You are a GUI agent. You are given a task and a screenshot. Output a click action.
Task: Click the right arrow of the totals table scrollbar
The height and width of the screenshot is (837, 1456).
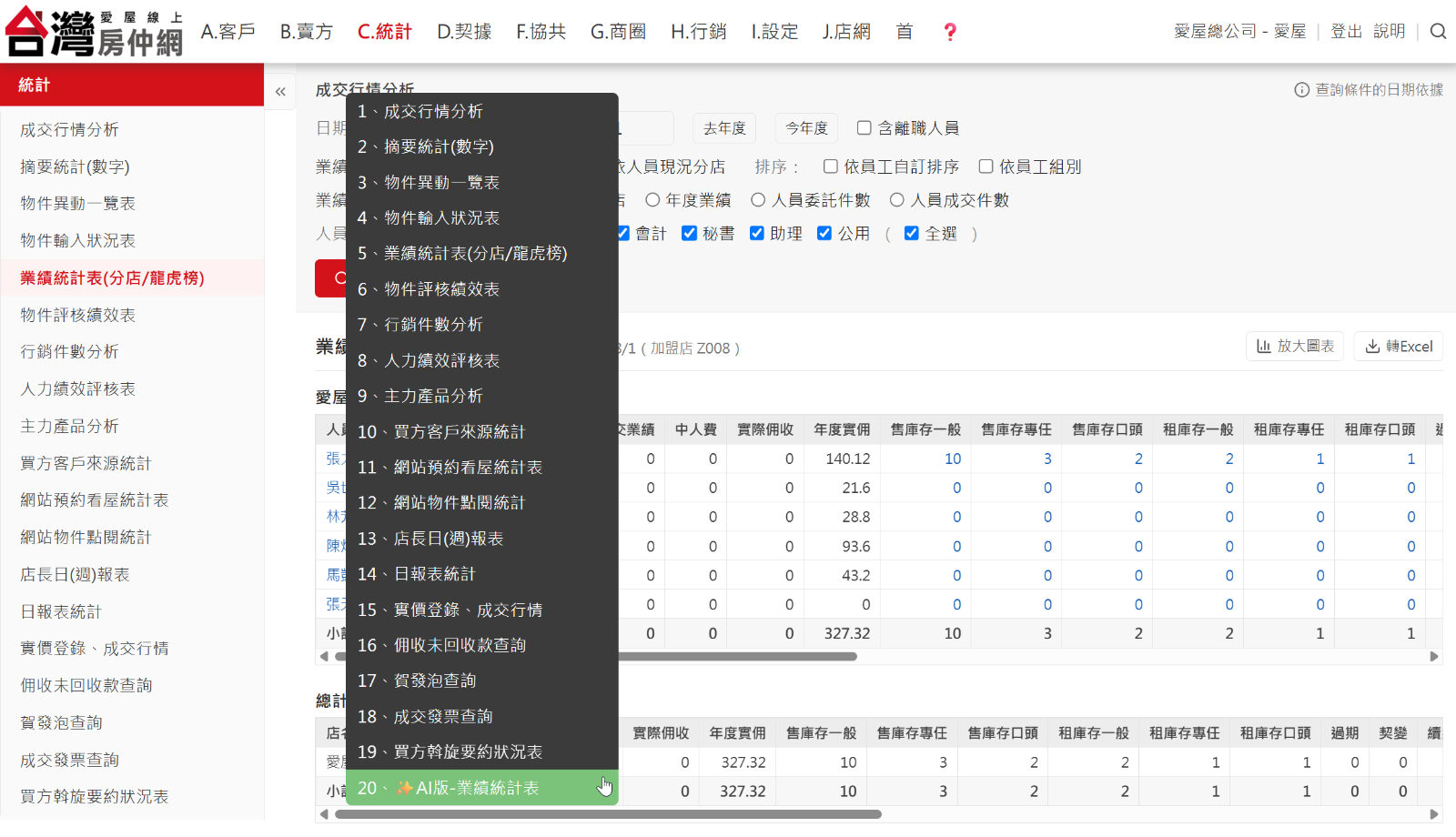pos(1434,814)
